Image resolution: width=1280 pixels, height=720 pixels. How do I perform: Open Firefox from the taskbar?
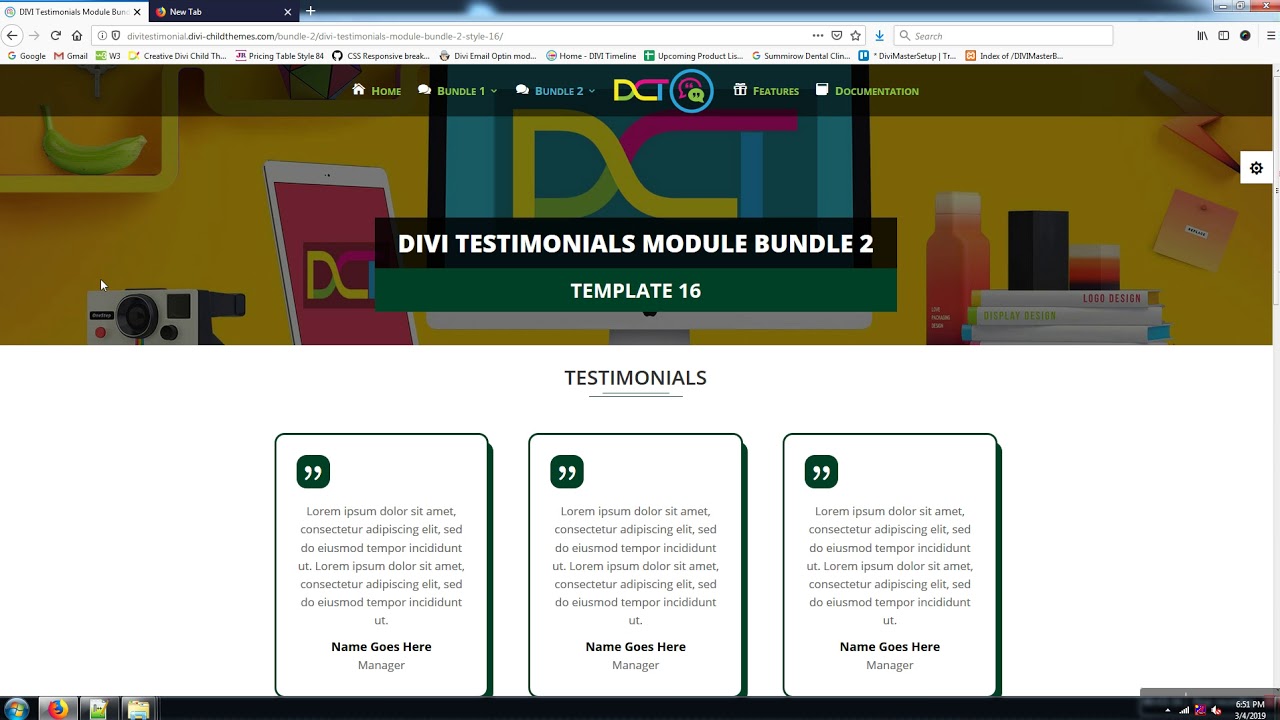(58, 709)
